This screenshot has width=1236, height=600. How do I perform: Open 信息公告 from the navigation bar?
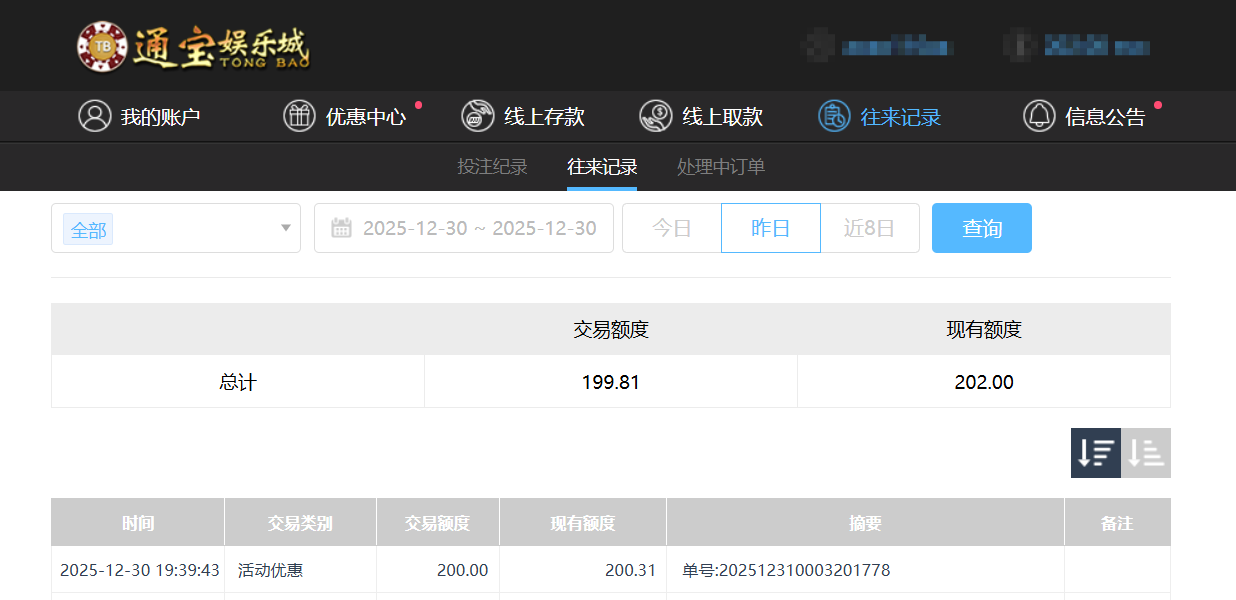point(1105,117)
